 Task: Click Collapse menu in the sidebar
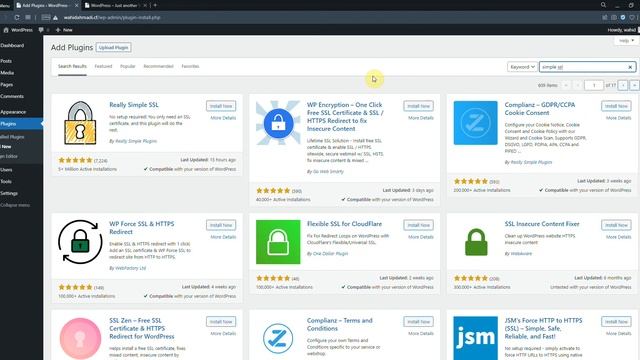point(15,205)
